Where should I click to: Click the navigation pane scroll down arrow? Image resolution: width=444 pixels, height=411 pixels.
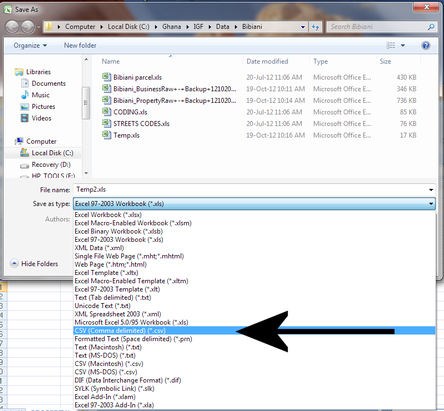click(x=86, y=173)
